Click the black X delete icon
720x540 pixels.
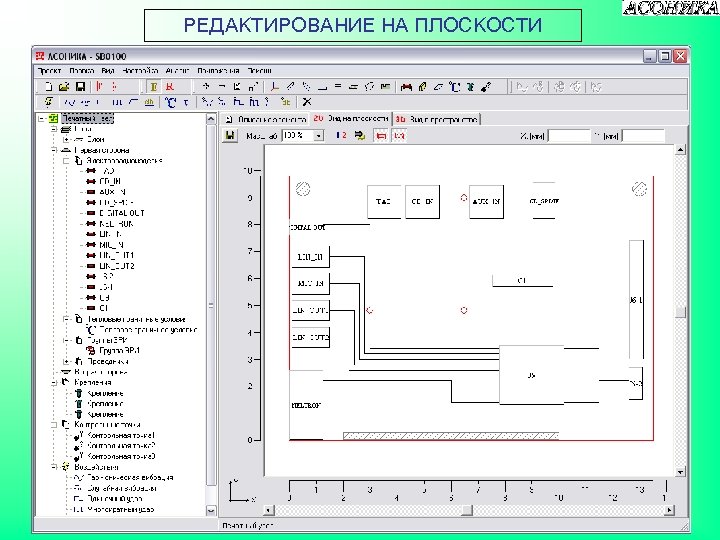pyautogui.click(x=307, y=102)
